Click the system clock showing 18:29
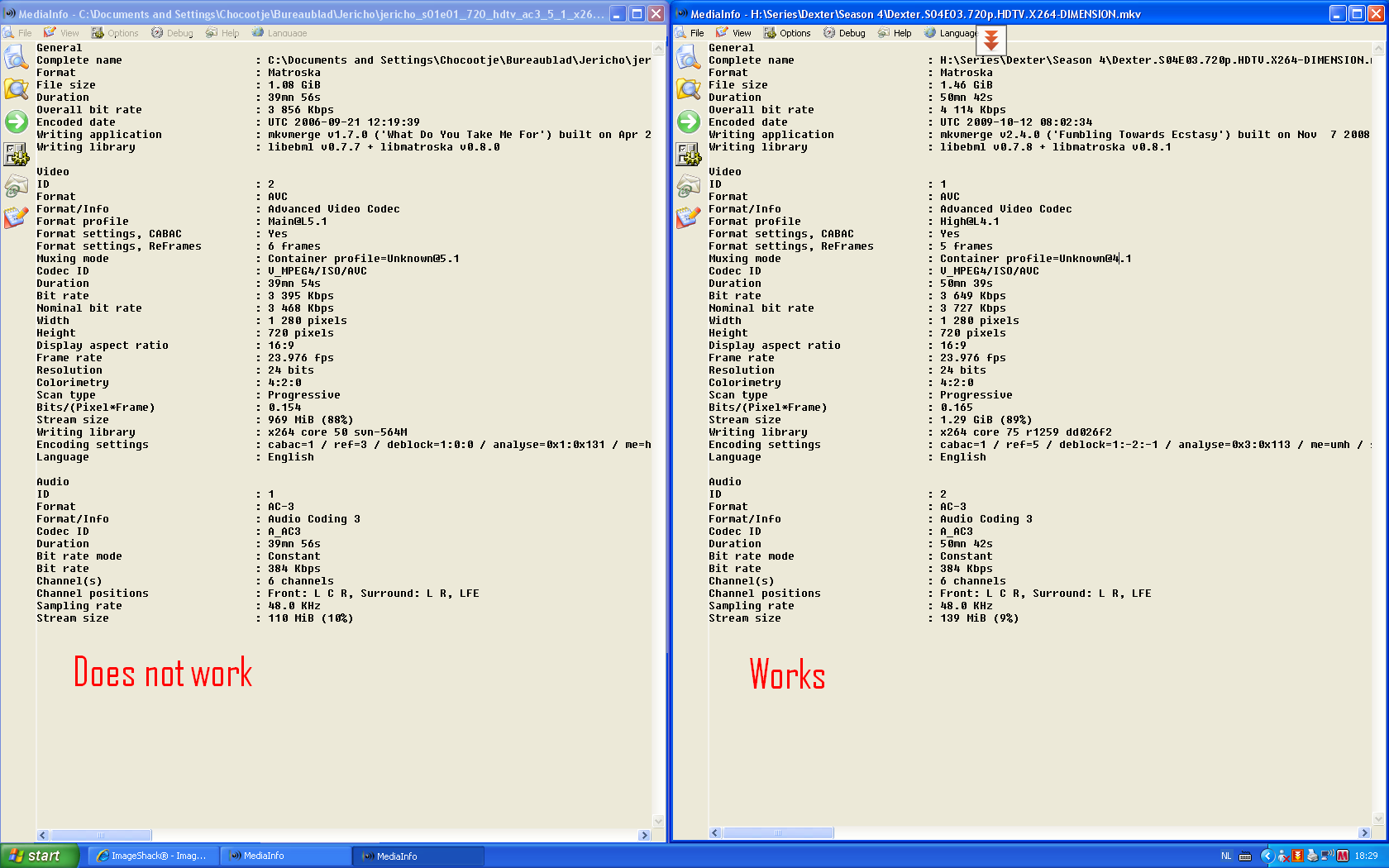Viewport: 1389px width, 868px height. pos(1366,856)
